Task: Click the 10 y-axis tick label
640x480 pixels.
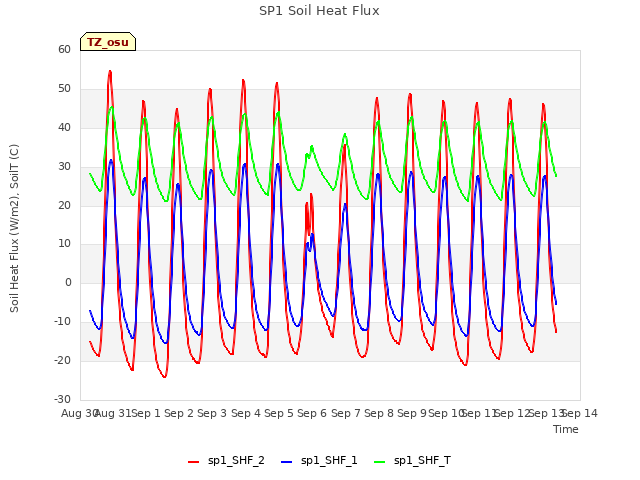Action: click(64, 244)
